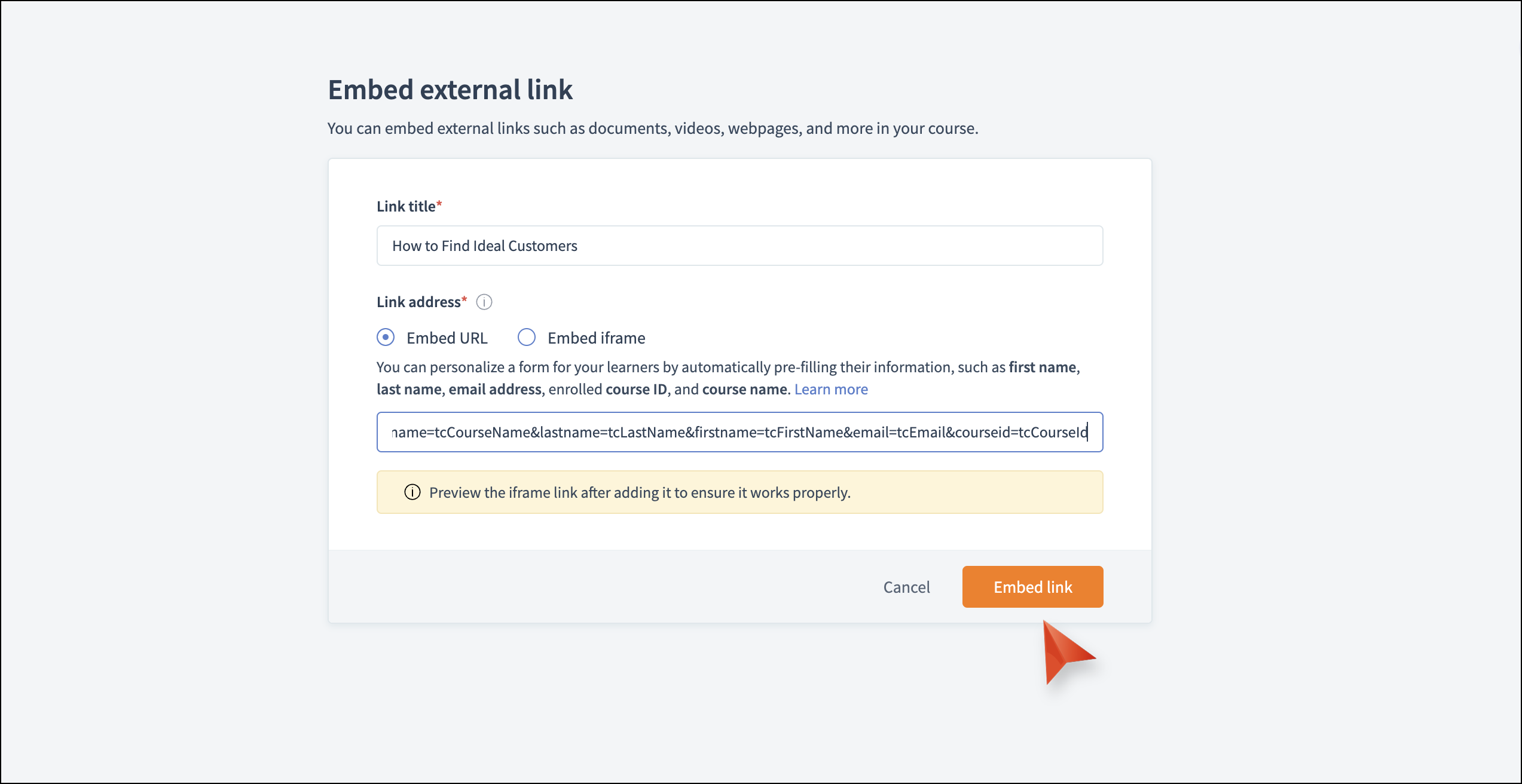Click the info icon in the yellow preview notice
The width and height of the screenshot is (1522, 784).
coord(412,492)
